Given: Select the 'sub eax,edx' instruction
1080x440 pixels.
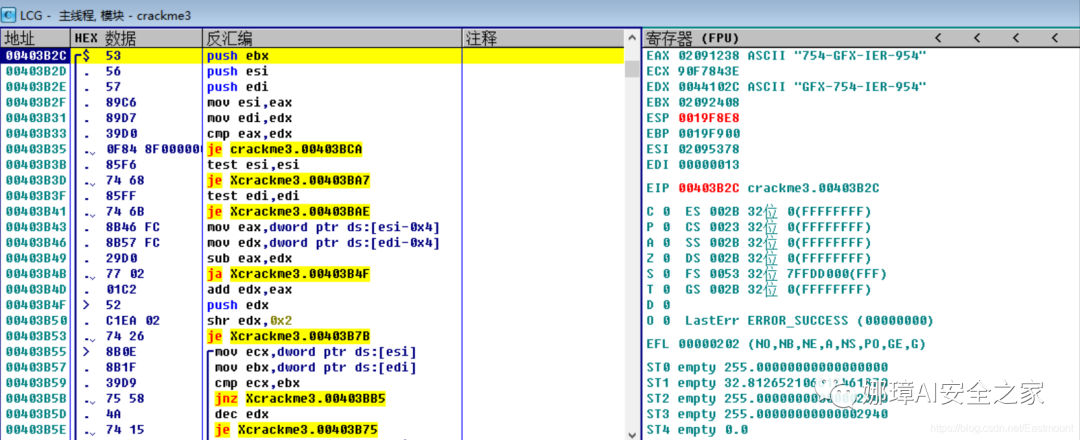Looking at the screenshot, I should [x=249, y=258].
